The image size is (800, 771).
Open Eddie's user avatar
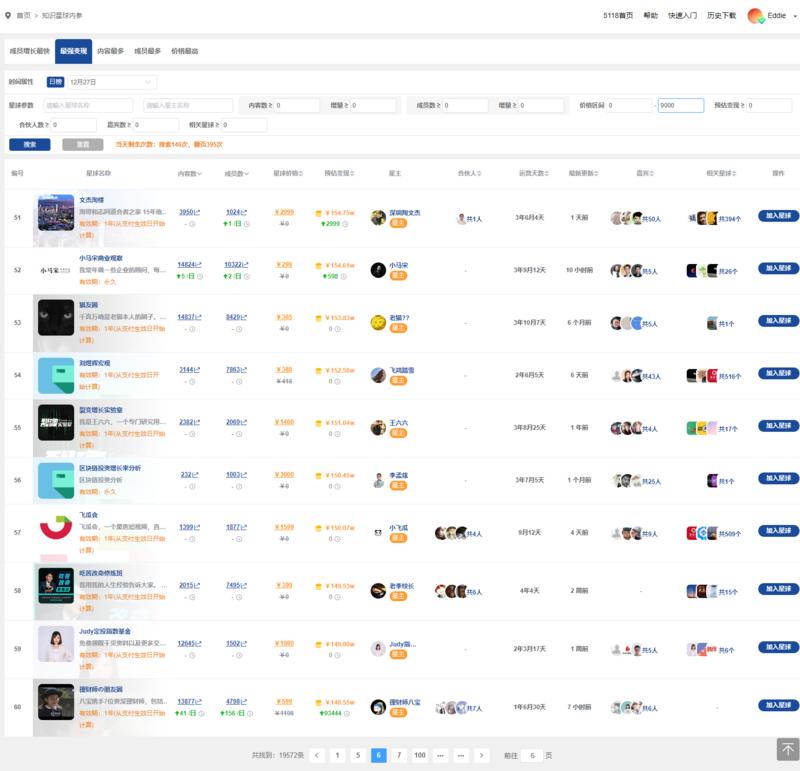(753, 16)
